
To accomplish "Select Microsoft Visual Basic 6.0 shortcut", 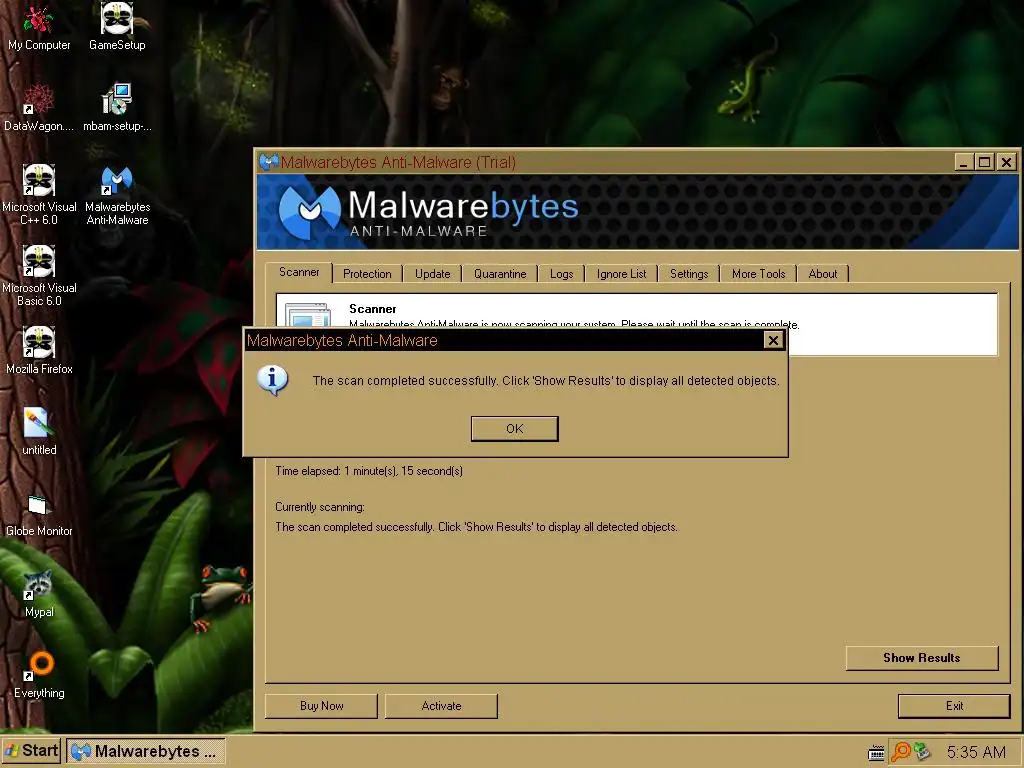I will pyautogui.click(x=39, y=276).
